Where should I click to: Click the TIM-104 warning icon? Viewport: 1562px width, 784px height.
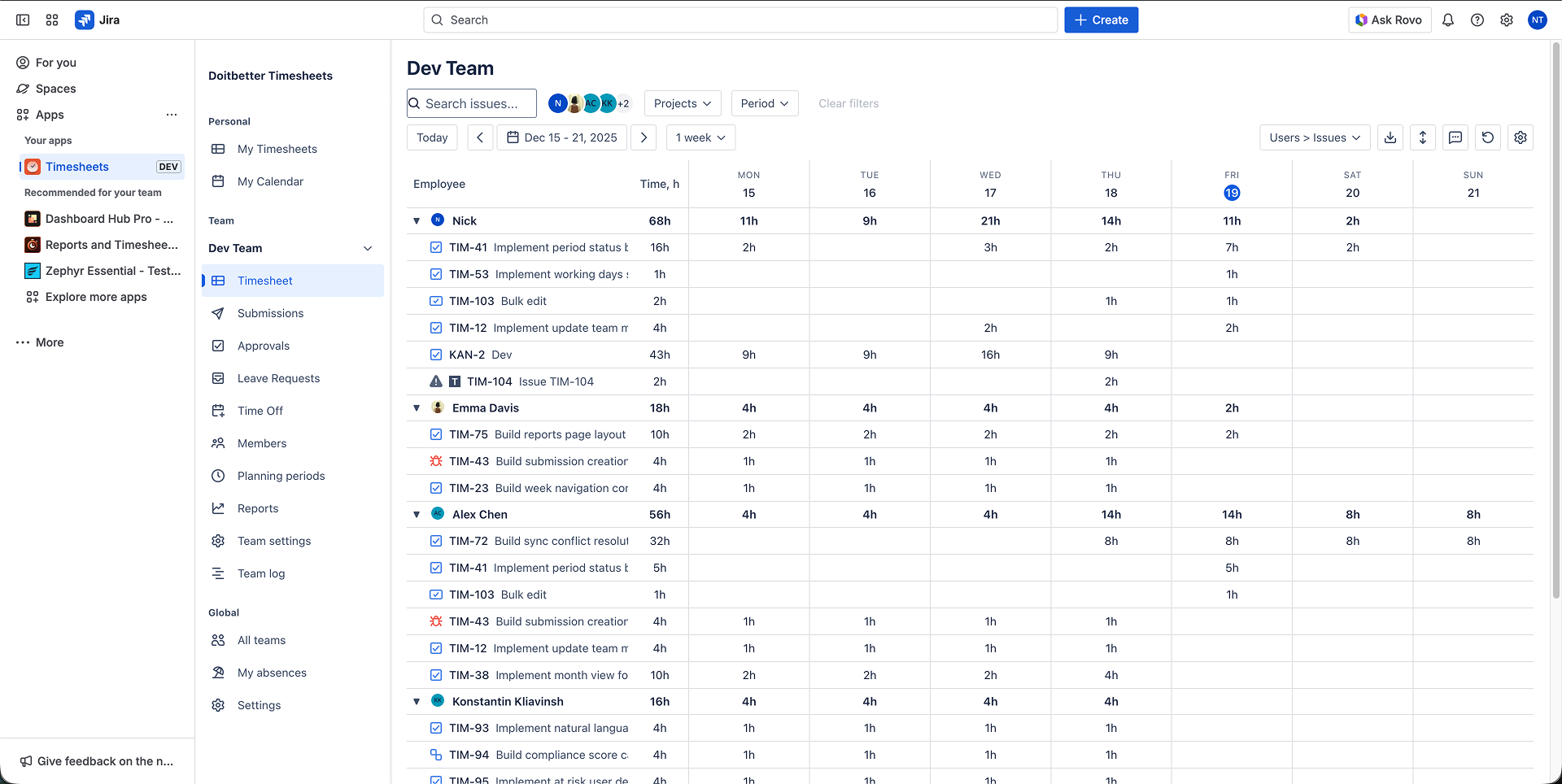(436, 381)
